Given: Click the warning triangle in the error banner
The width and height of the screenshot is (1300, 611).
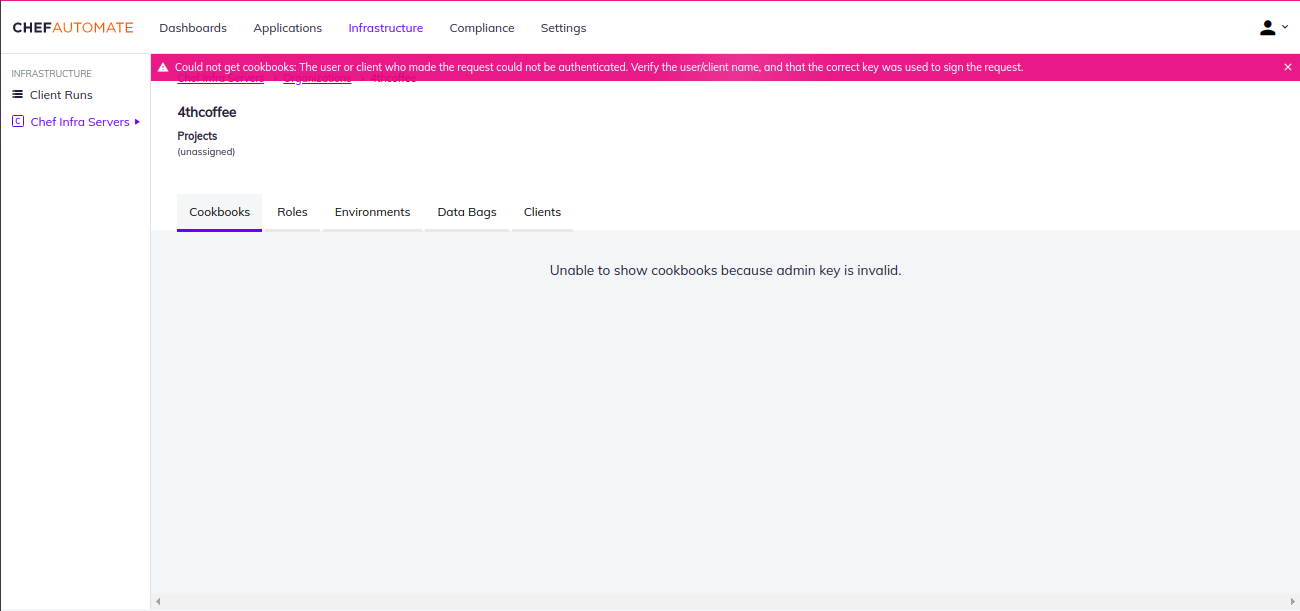Looking at the screenshot, I should pos(163,66).
